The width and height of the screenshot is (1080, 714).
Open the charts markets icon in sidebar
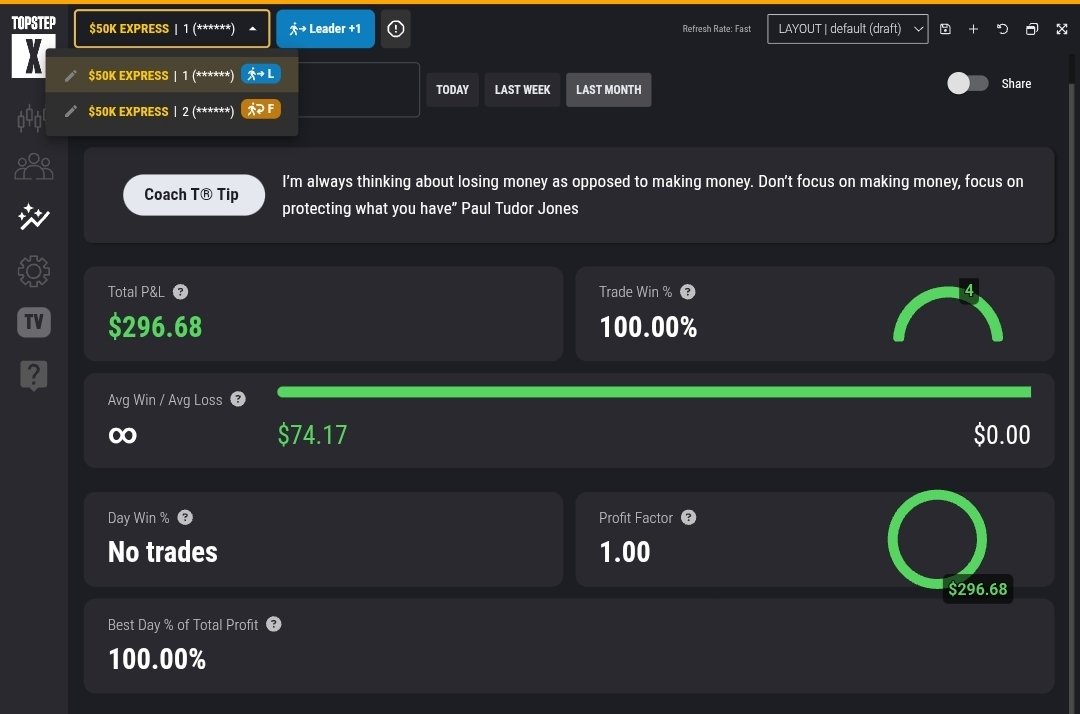[33, 118]
